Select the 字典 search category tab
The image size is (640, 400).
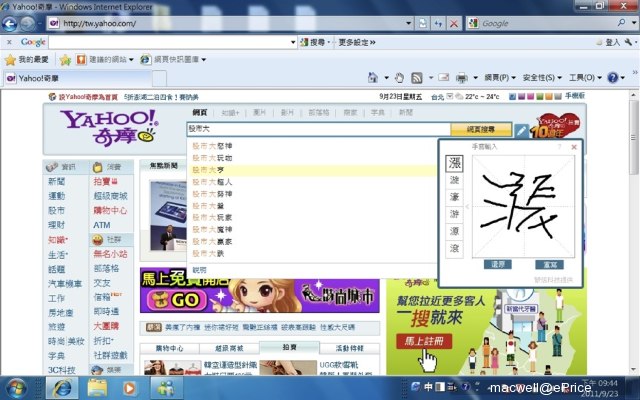pyautogui.click(x=378, y=112)
